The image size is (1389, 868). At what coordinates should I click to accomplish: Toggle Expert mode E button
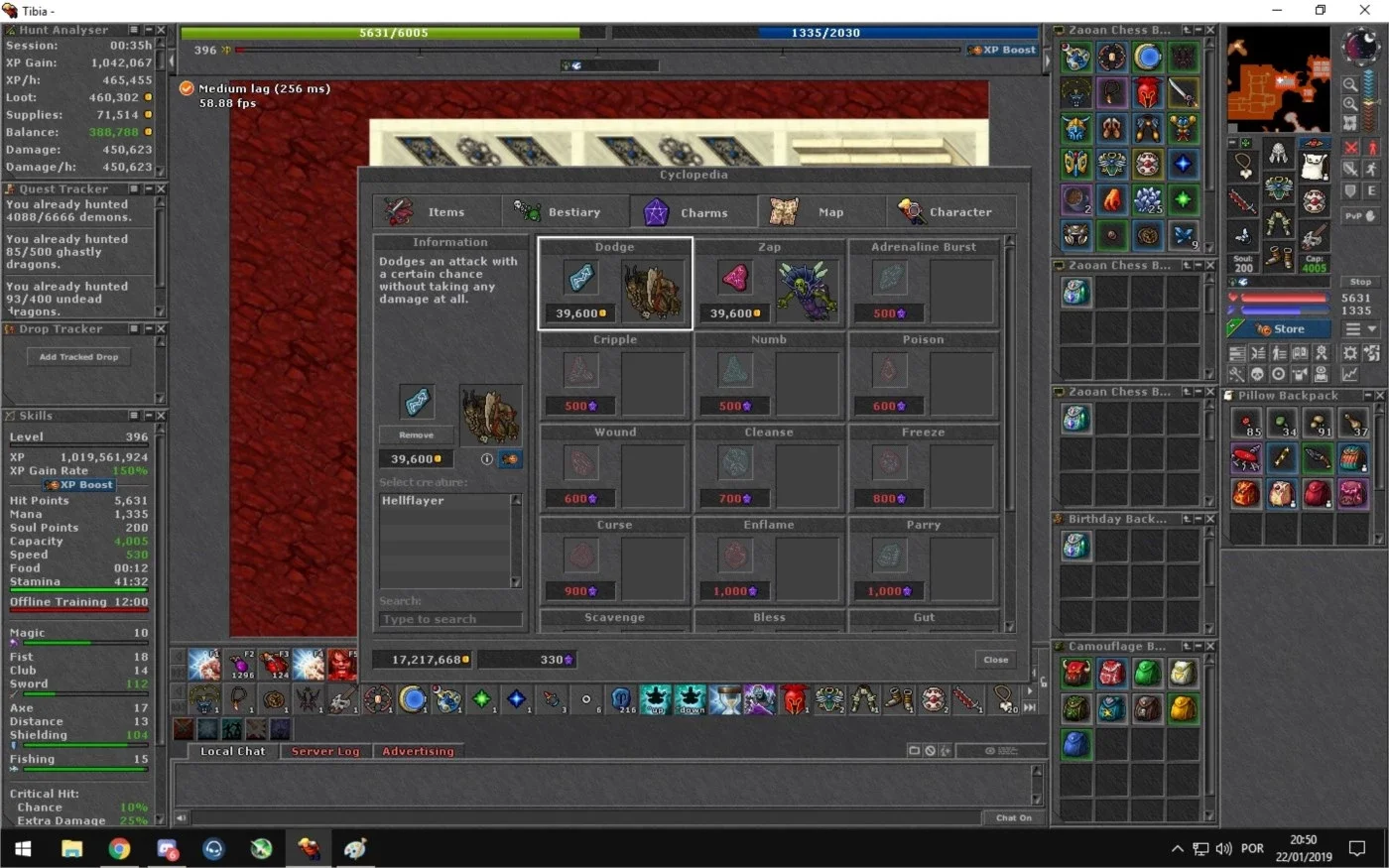1373,190
